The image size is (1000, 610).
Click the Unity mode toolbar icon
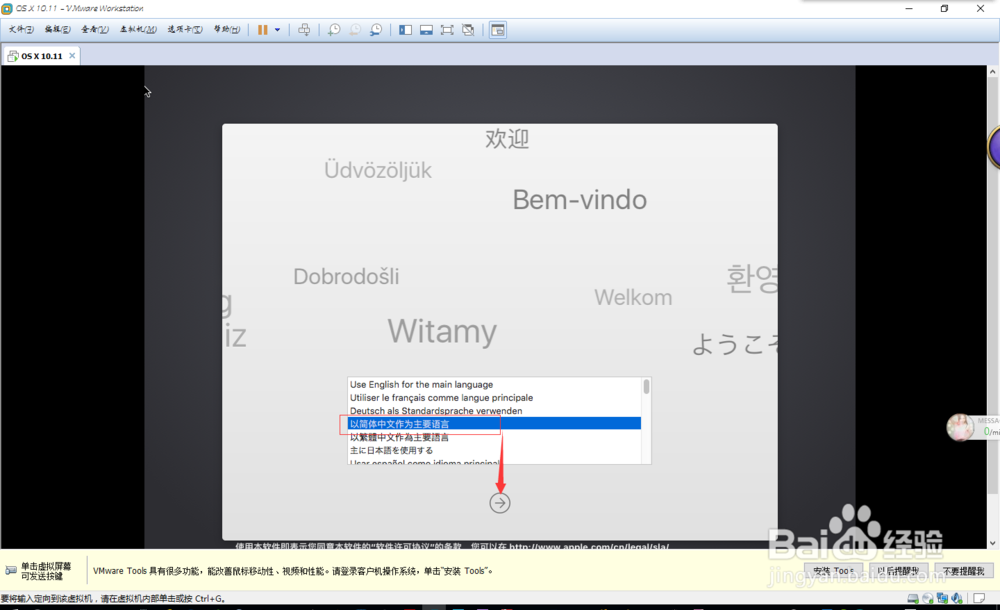[468, 30]
